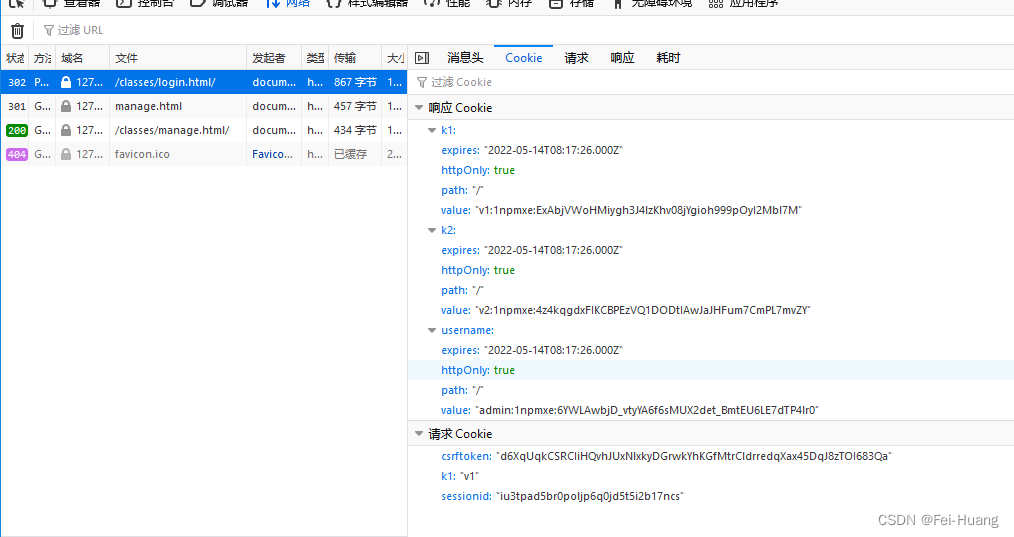Open the 请求 tab
1014x537 pixels.
click(576, 58)
